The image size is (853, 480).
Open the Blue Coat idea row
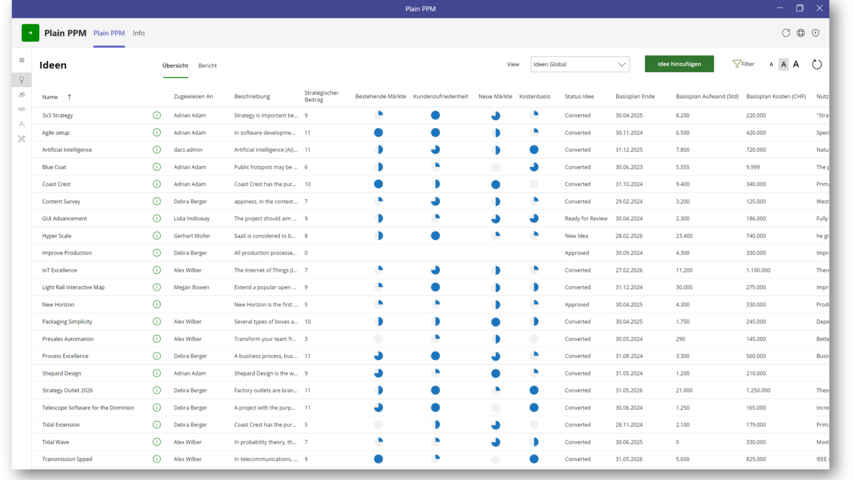(54, 167)
